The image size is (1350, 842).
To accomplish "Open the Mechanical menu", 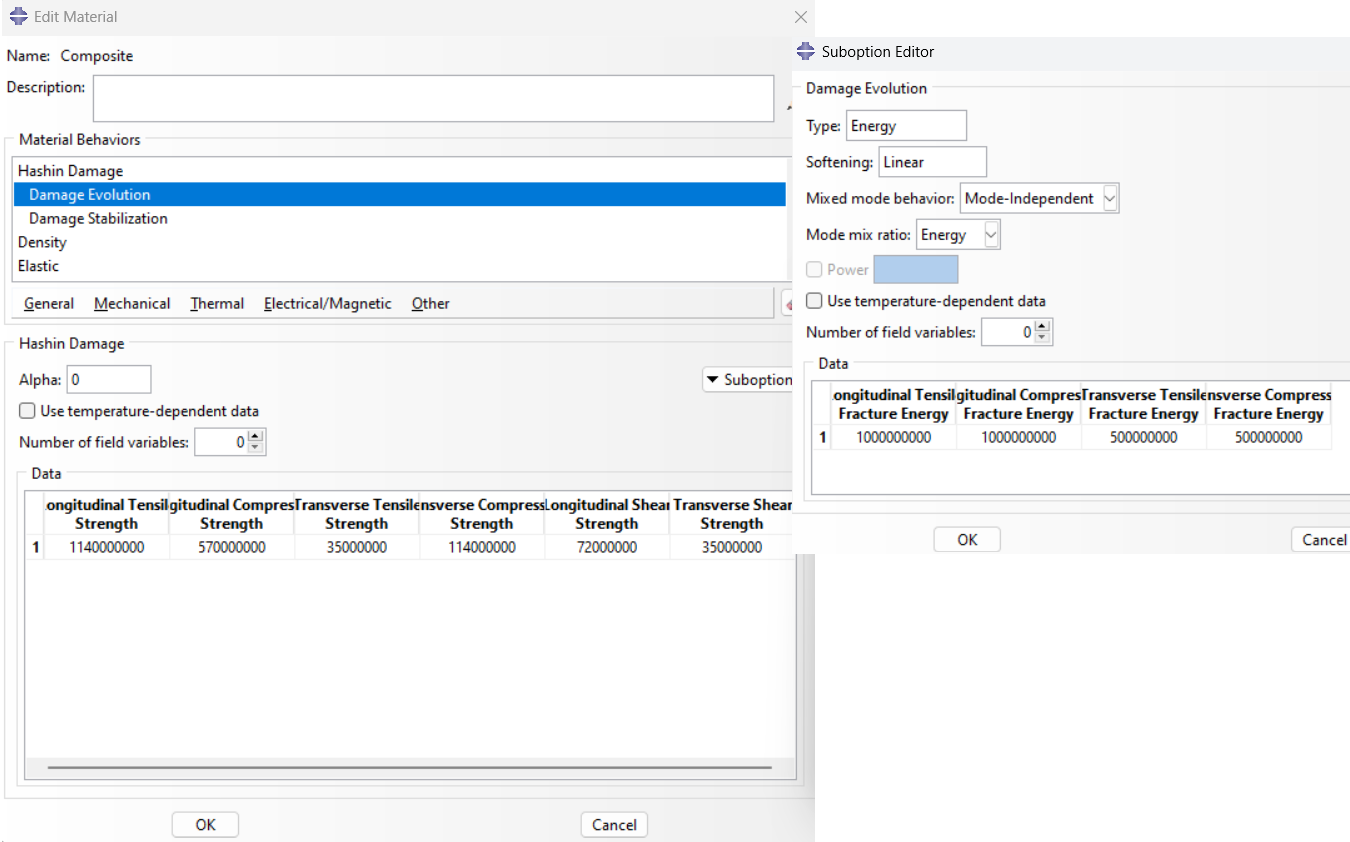I will pyautogui.click(x=132, y=304).
